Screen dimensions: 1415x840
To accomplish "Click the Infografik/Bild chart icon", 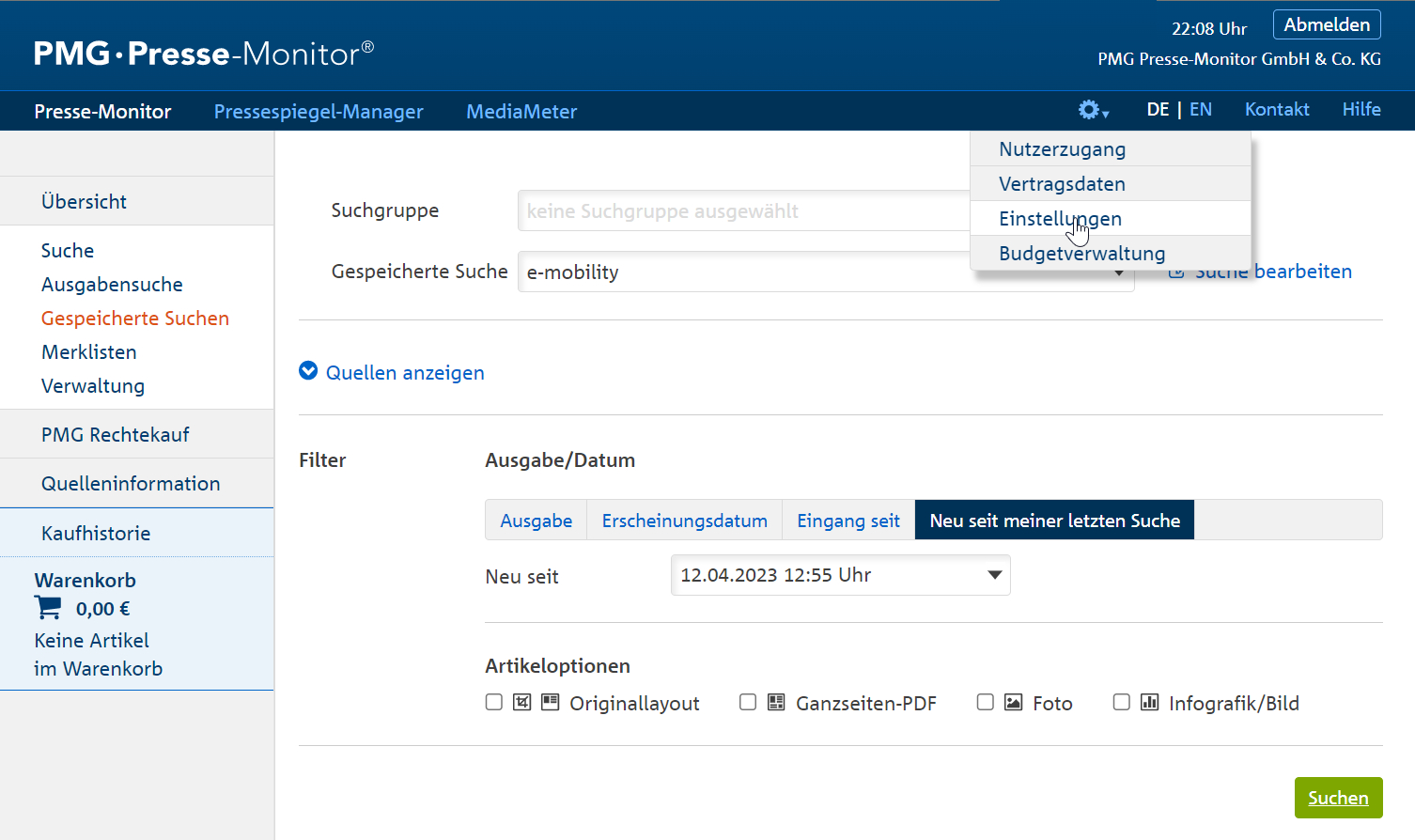I will [1149, 702].
